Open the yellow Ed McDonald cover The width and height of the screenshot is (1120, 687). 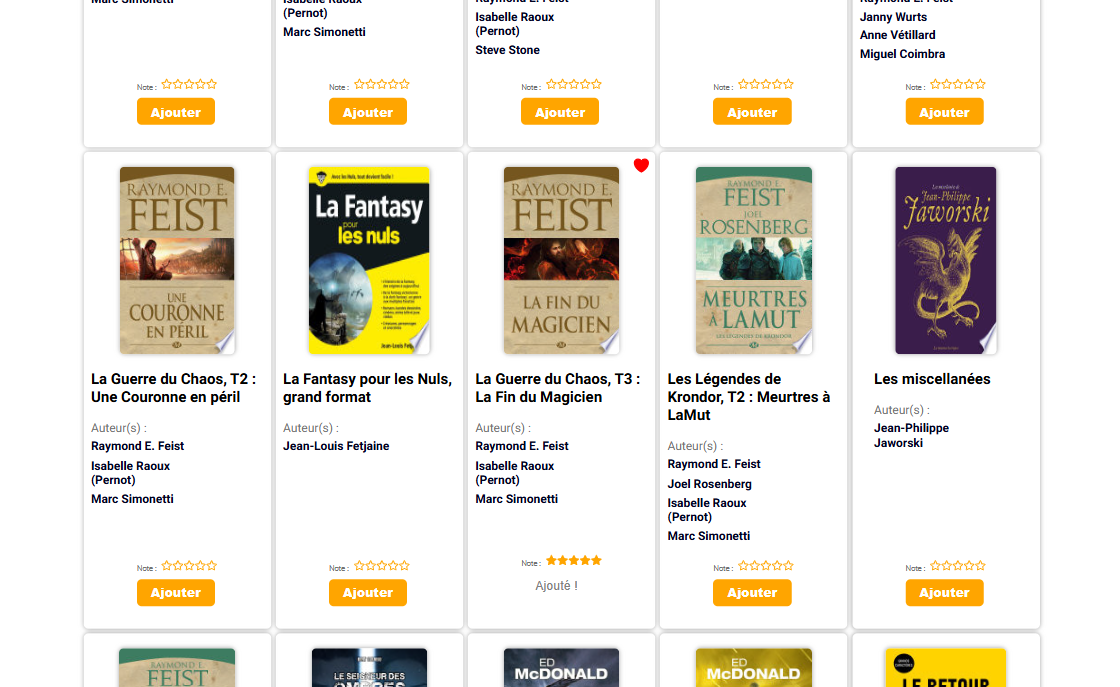coord(754,668)
